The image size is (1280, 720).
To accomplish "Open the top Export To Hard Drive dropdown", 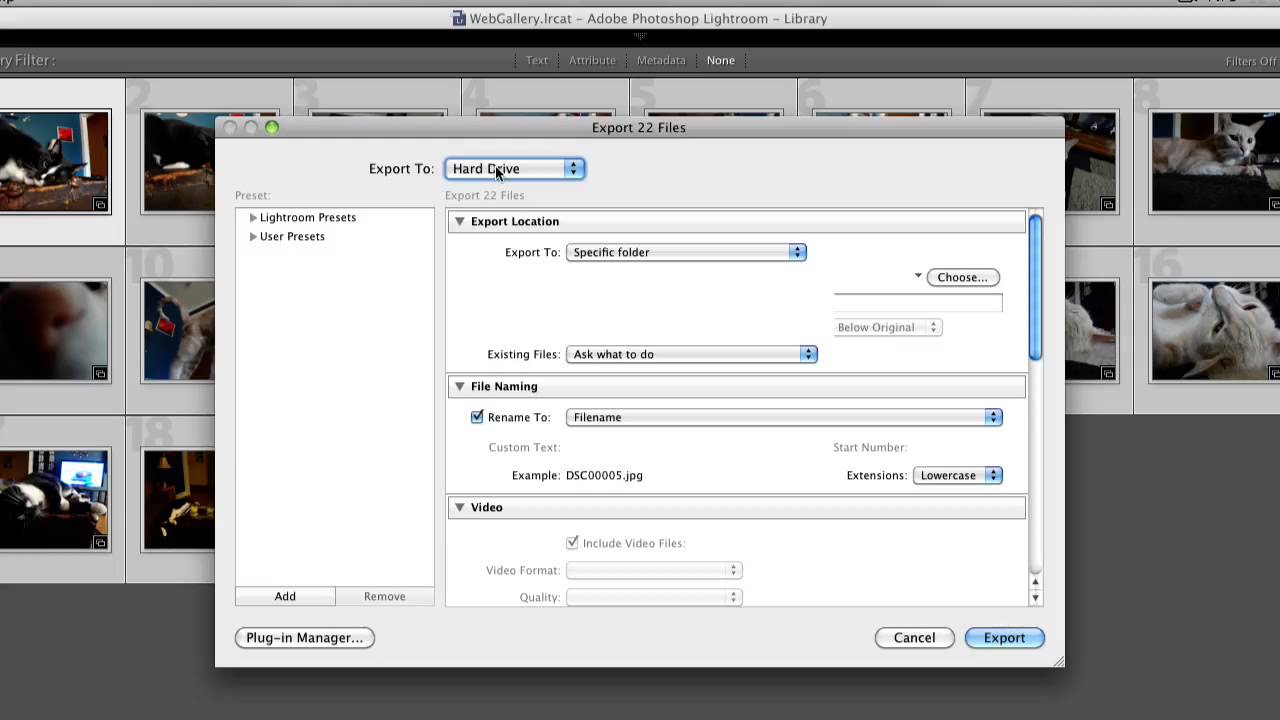I will click(515, 169).
